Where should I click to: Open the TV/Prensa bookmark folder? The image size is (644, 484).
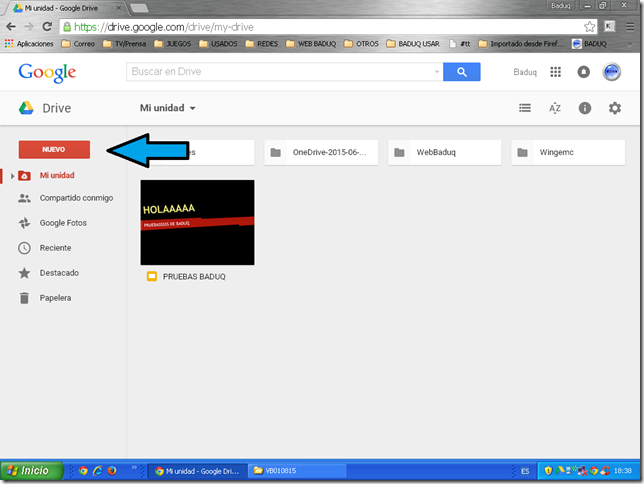(x=124, y=44)
